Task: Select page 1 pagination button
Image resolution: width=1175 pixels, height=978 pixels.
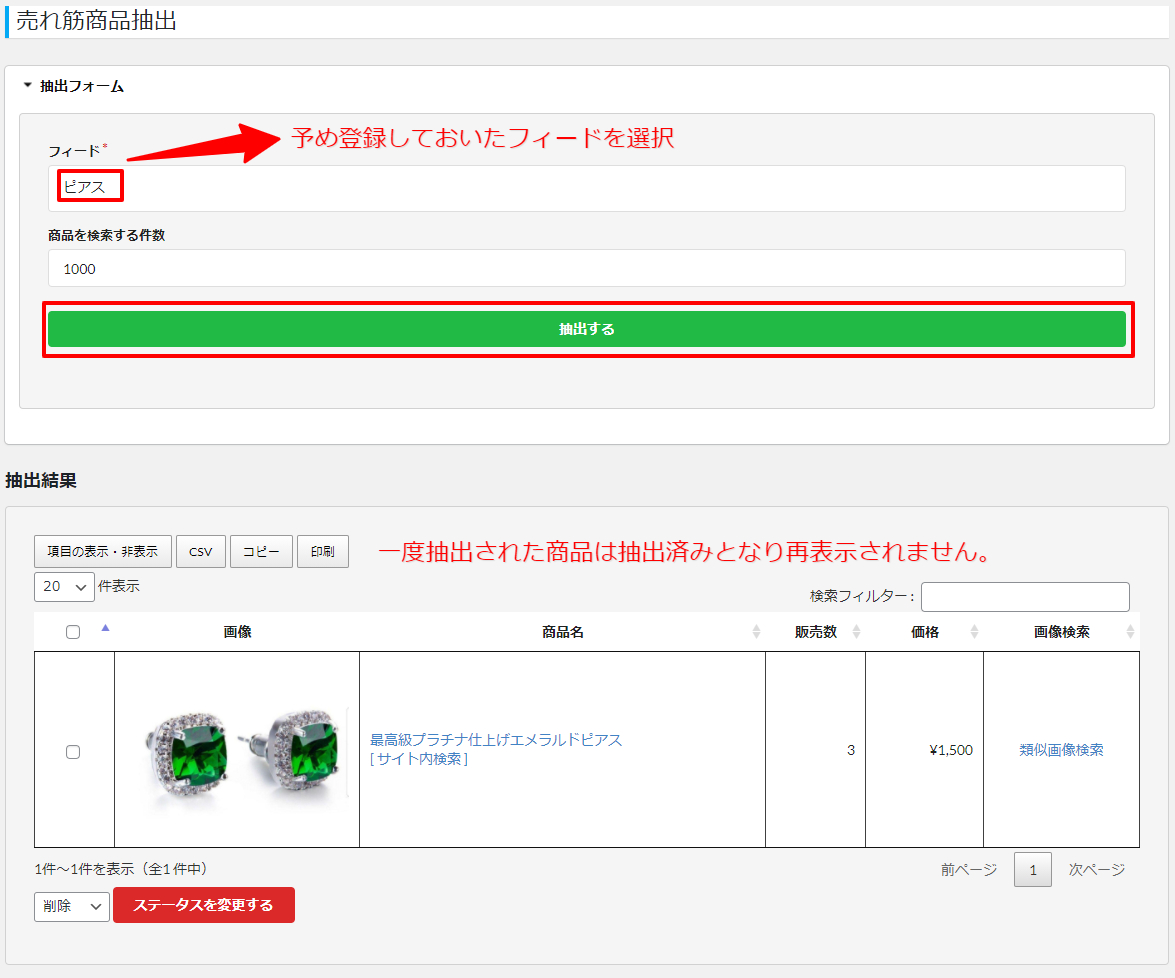Action: coord(1033,869)
